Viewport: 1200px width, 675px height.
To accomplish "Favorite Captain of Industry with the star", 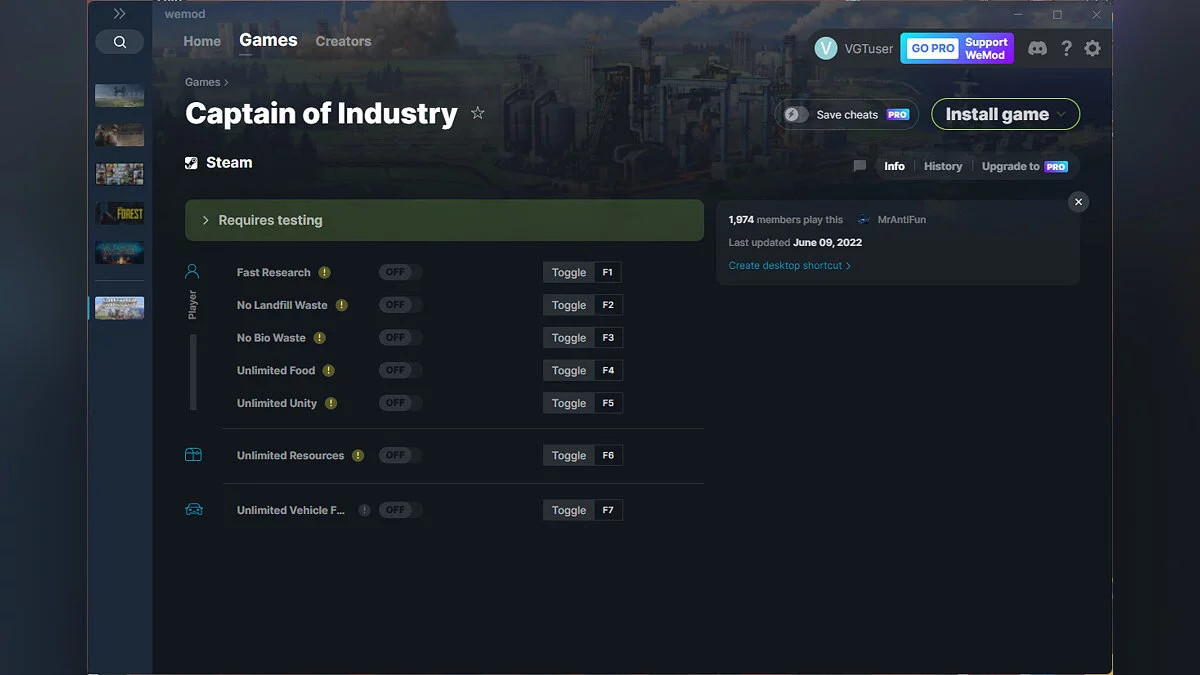I will click(x=478, y=113).
